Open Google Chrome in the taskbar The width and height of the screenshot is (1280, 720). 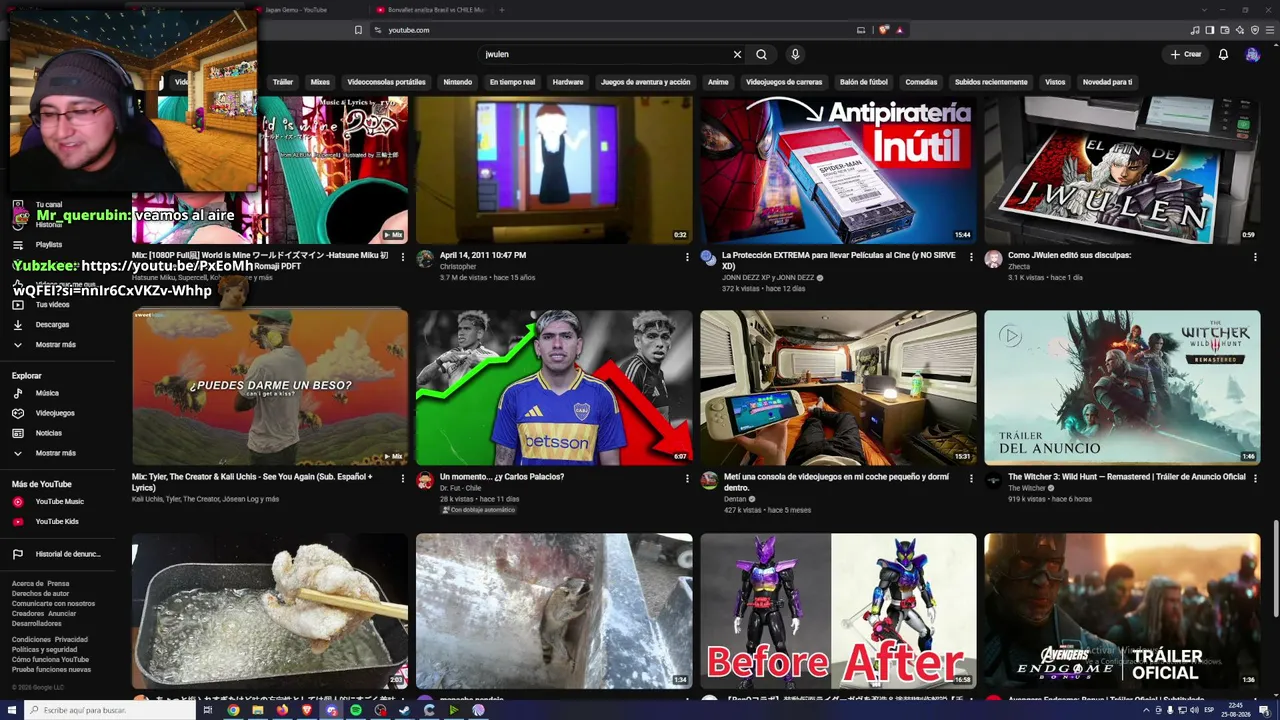[x=233, y=710]
